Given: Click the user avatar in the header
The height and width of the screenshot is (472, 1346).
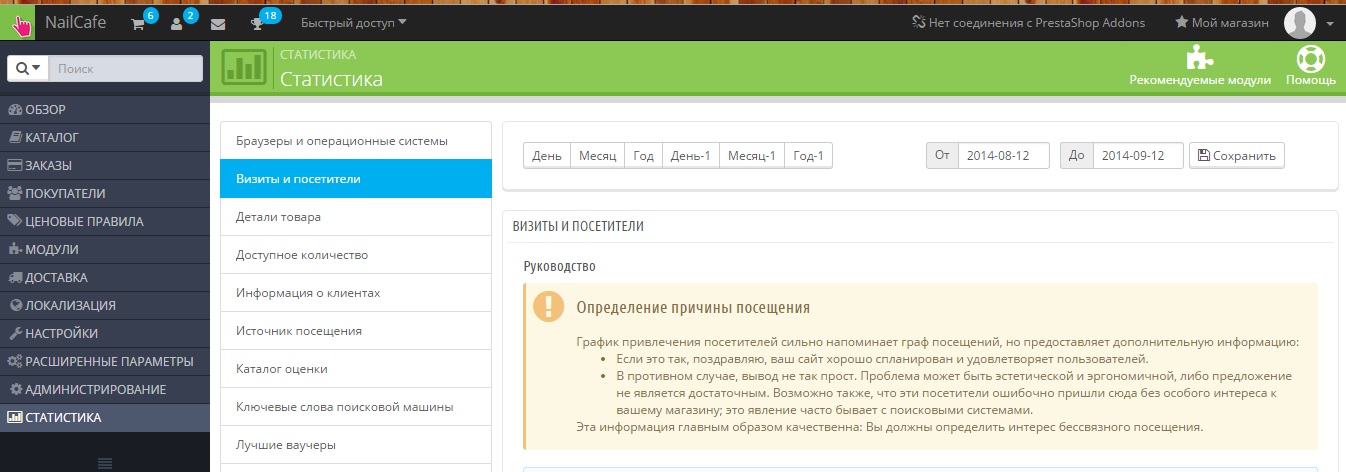Looking at the screenshot, I should pyautogui.click(x=1299, y=22).
